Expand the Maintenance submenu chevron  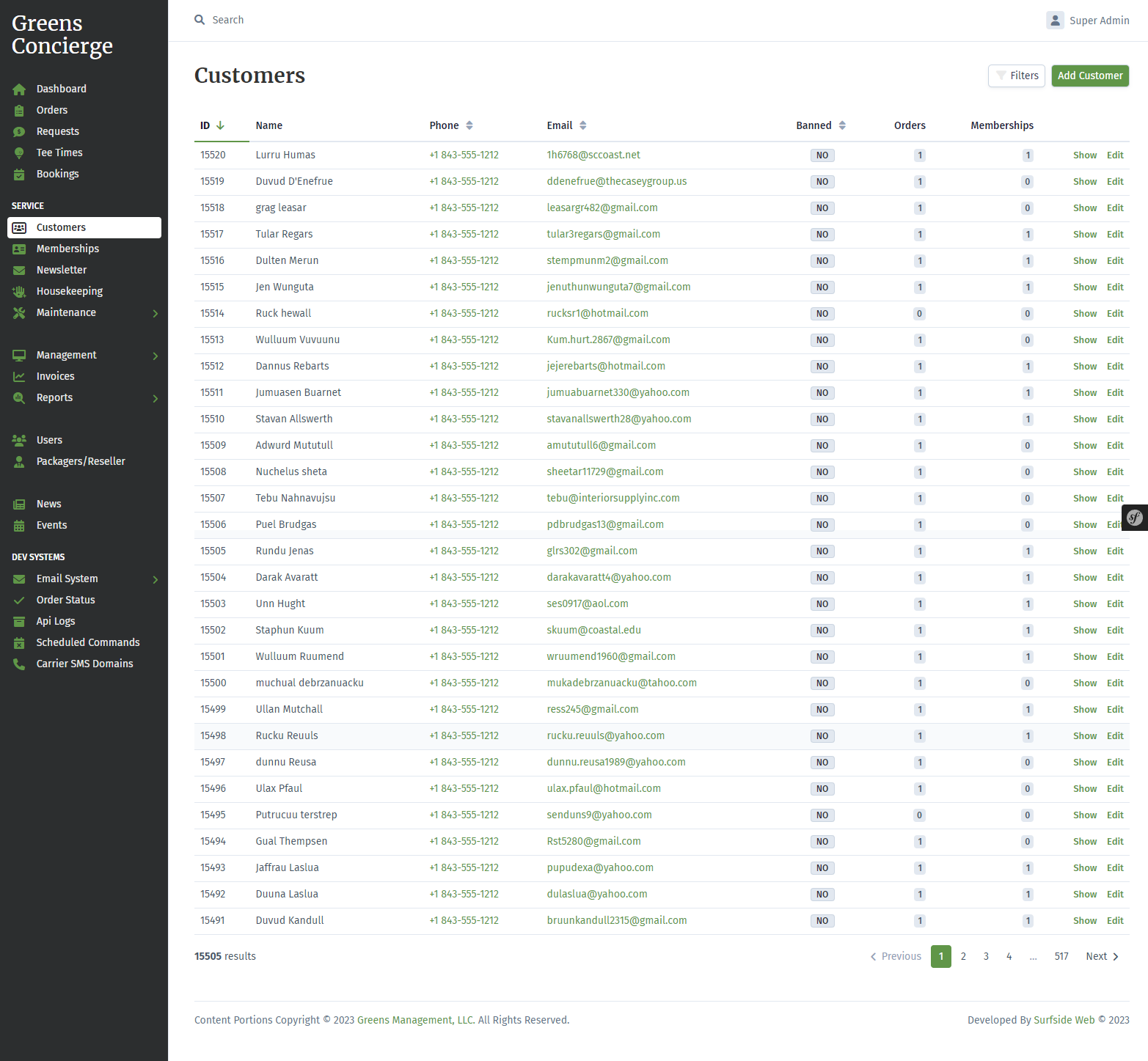[156, 313]
